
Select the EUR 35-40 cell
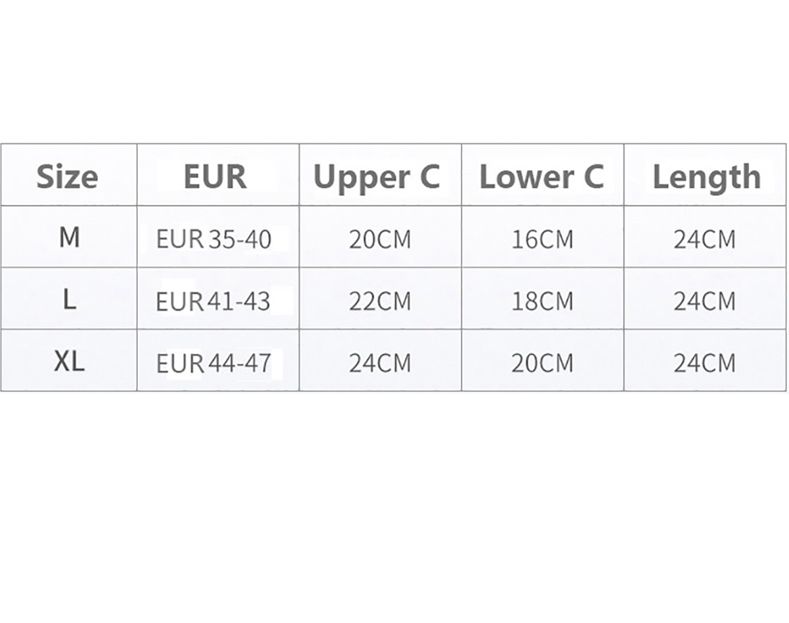(214, 240)
